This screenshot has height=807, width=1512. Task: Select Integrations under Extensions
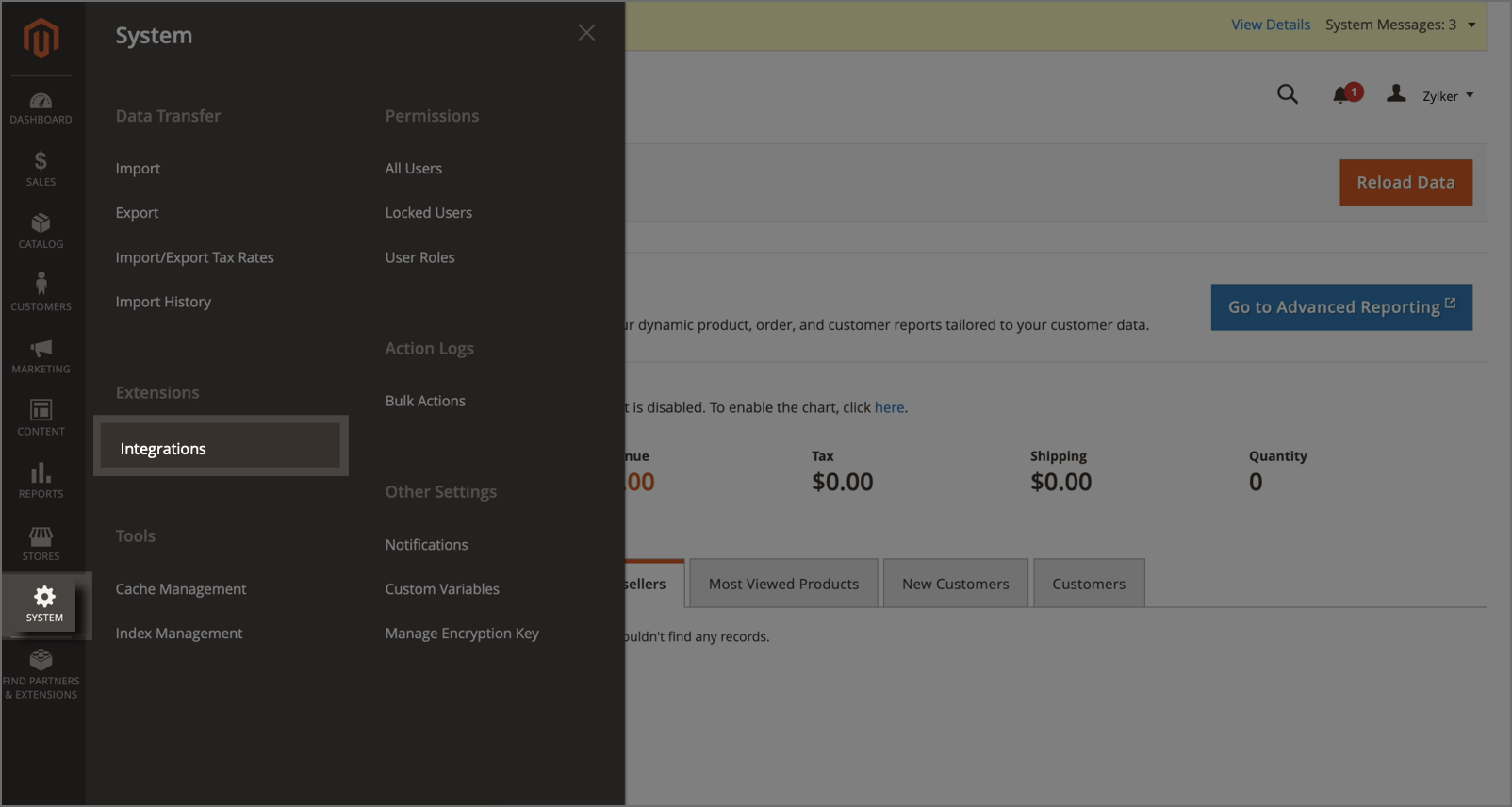pyautogui.click(x=163, y=449)
